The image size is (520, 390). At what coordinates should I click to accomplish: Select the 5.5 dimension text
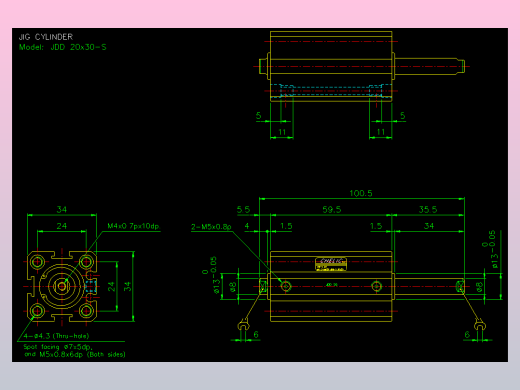[x=243, y=210]
